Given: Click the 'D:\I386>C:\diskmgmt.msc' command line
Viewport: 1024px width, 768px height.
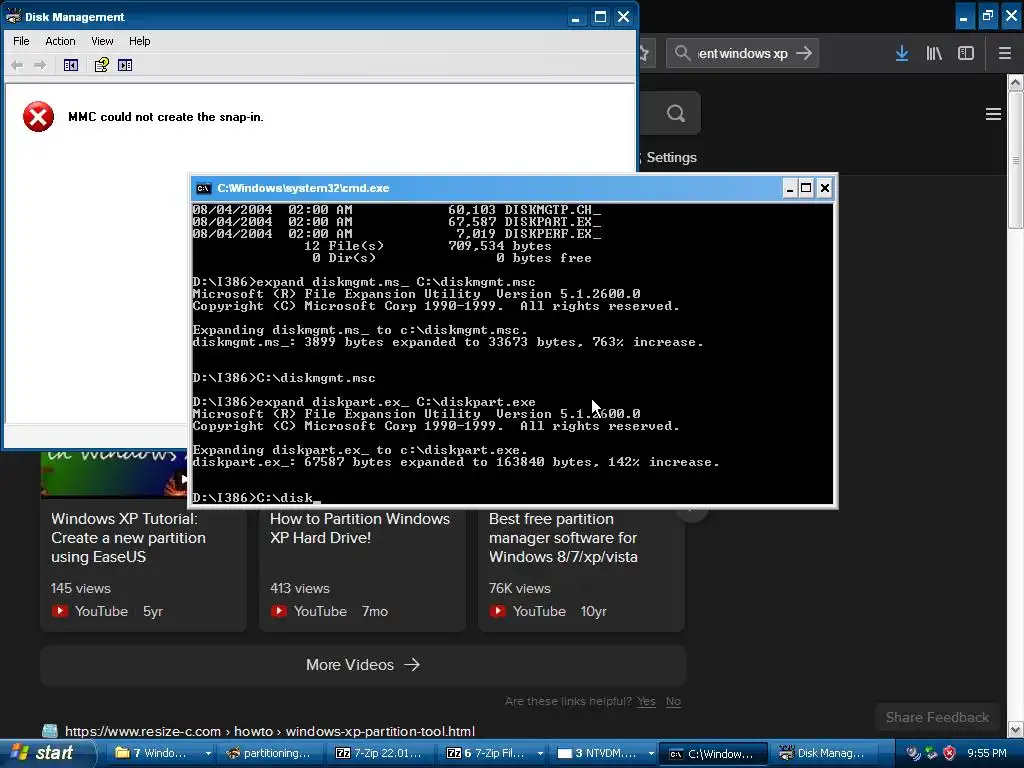Looking at the screenshot, I should tap(284, 378).
